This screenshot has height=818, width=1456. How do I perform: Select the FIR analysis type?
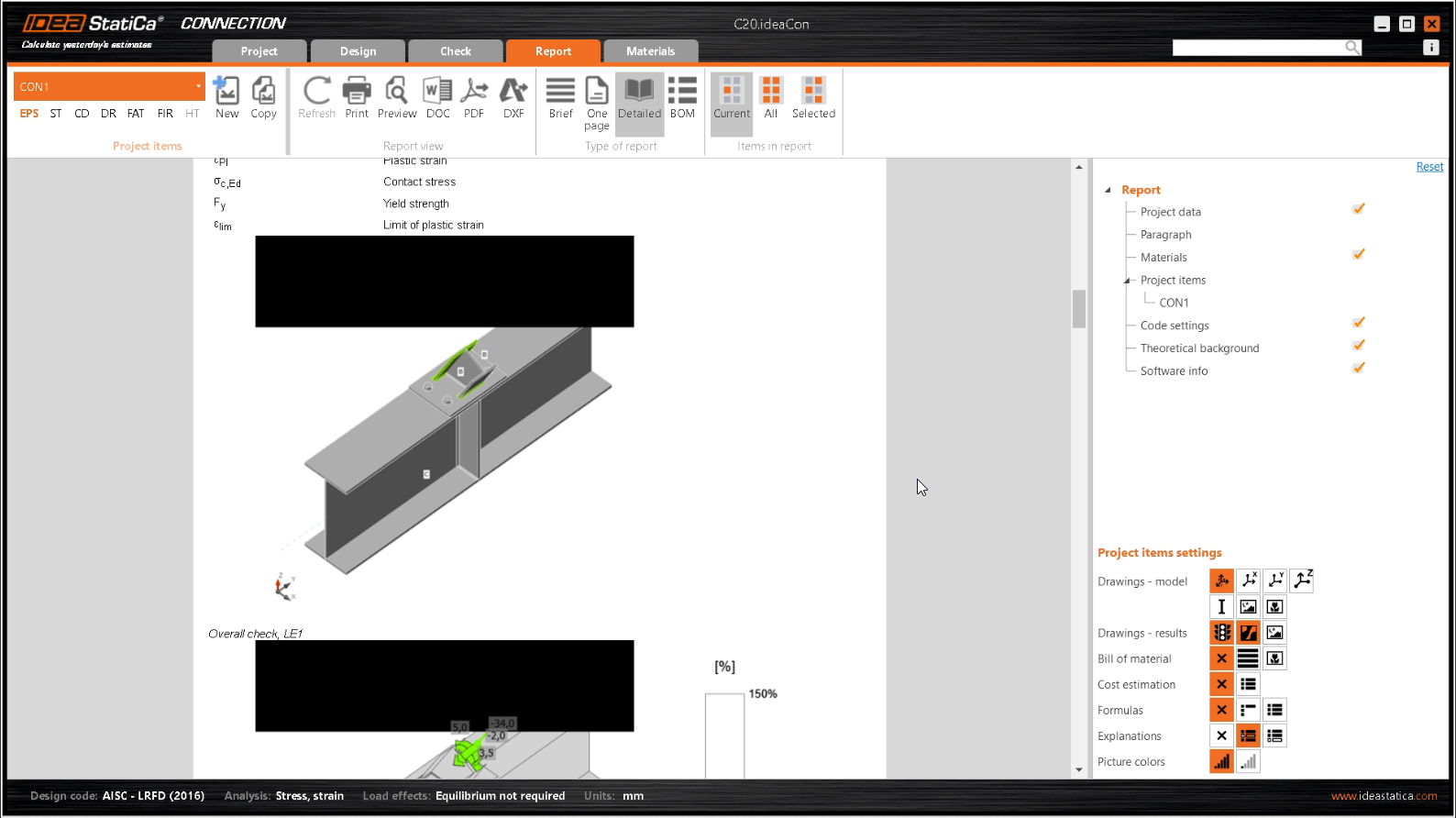click(165, 114)
